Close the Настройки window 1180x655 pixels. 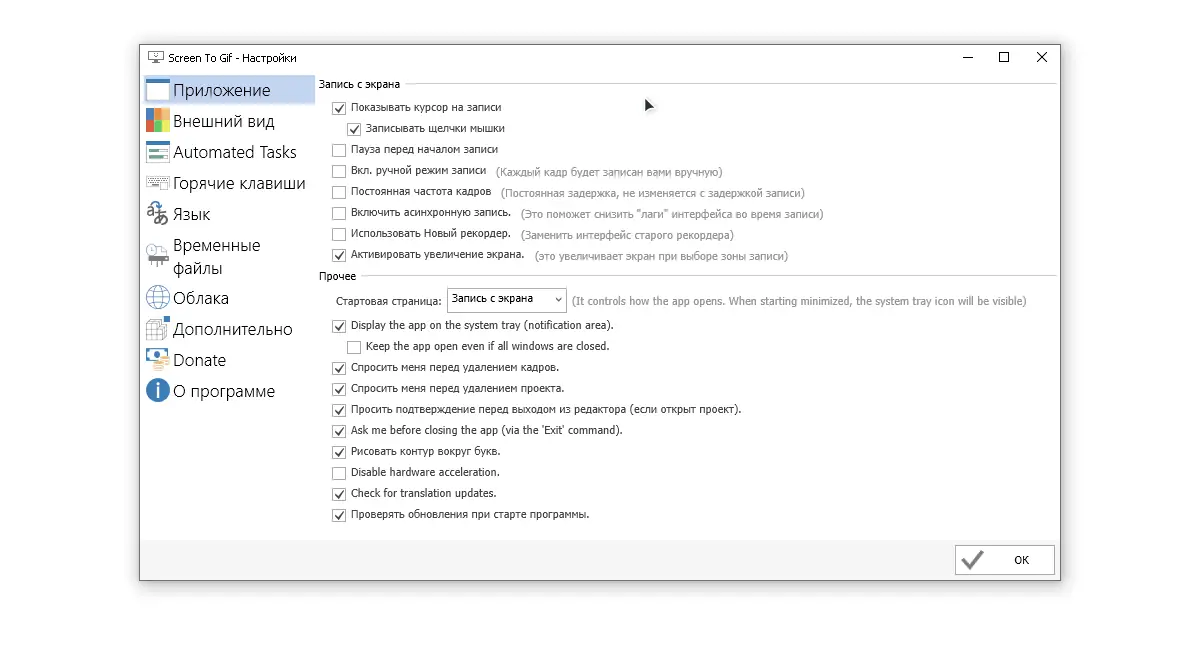(x=1042, y=57)
